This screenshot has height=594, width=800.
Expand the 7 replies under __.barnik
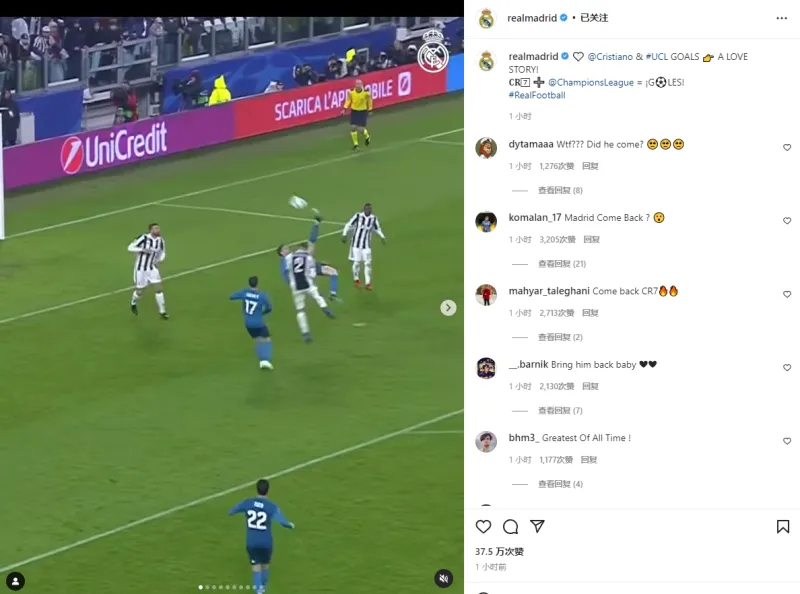tap(560, 411)
